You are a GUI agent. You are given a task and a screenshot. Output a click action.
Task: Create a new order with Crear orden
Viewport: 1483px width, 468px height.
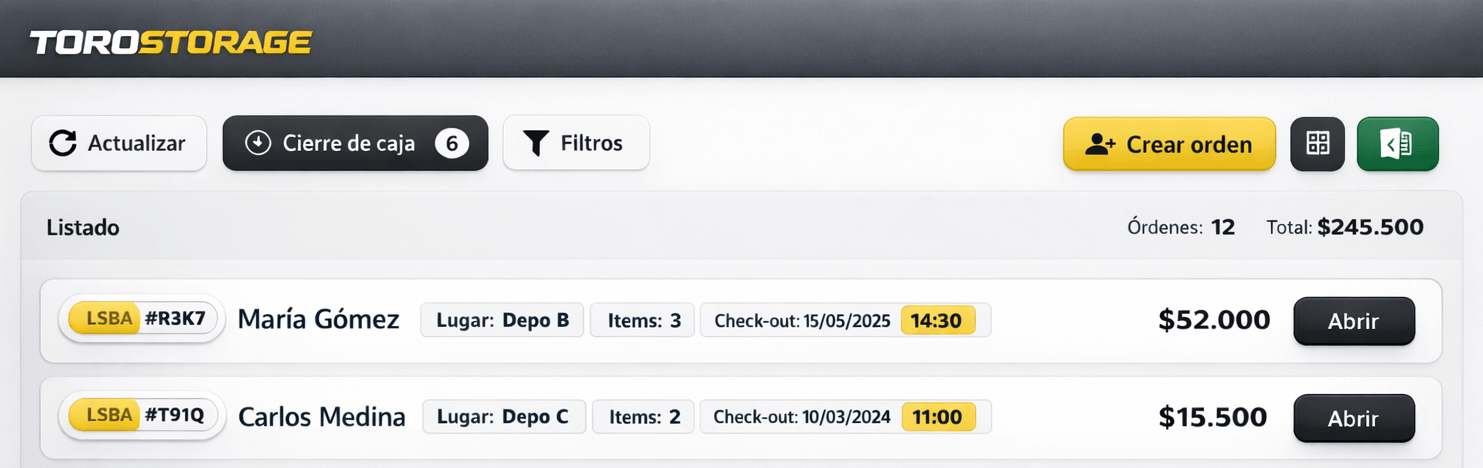pyautogui.click(x=1169, y=144)
